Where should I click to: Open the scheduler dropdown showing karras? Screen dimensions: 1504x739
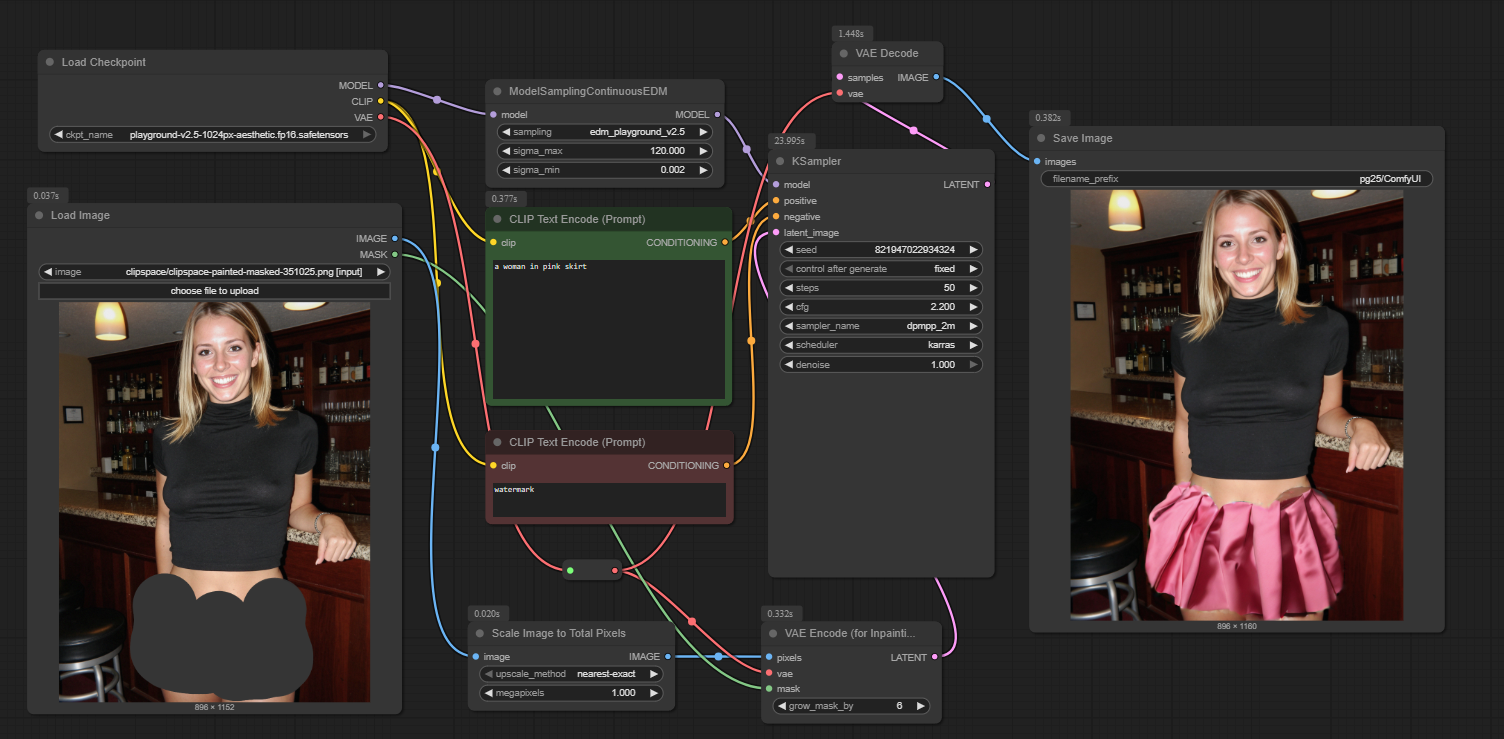(880, 345)
